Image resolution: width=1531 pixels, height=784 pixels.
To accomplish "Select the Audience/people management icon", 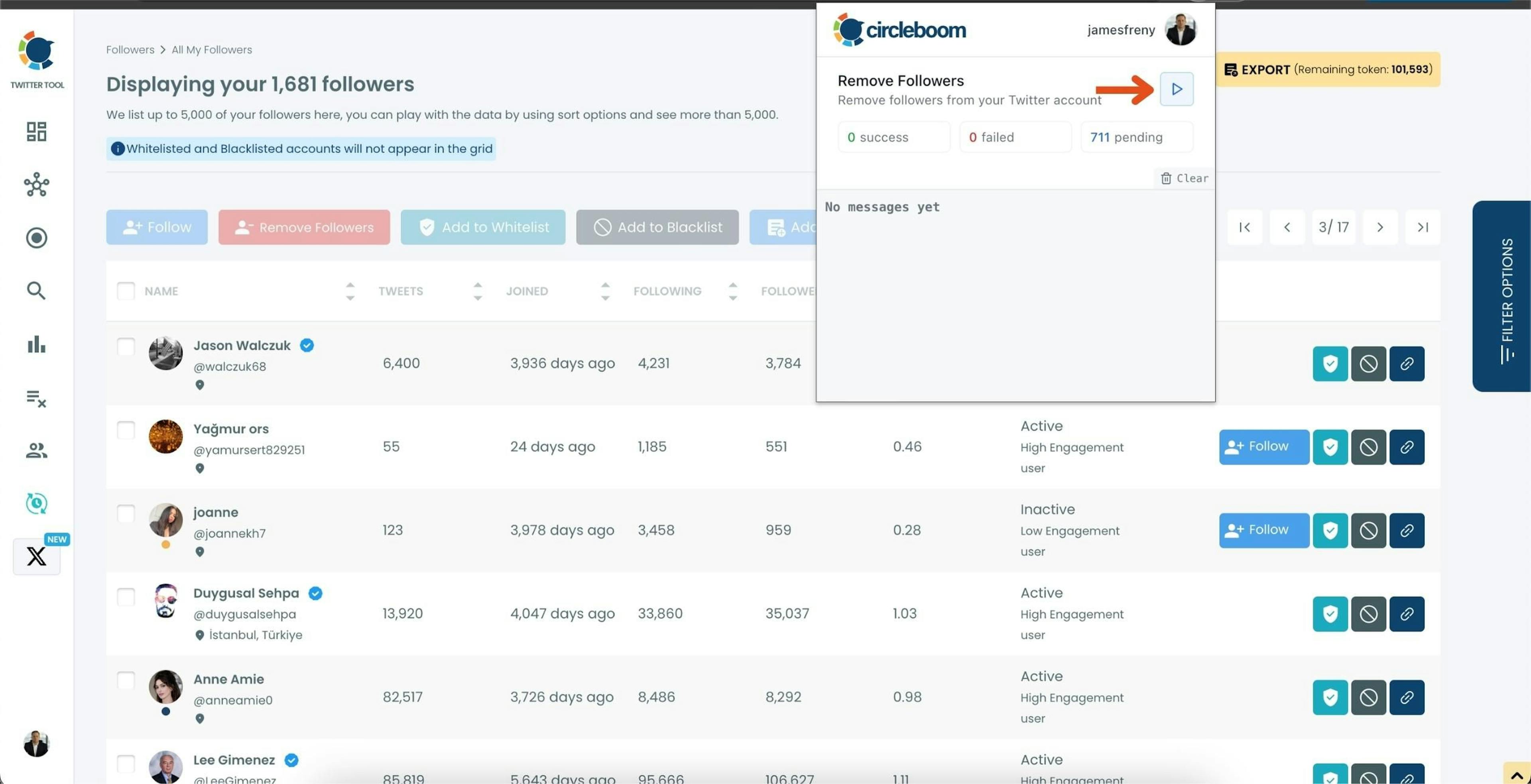I will (x=36, y=450).
